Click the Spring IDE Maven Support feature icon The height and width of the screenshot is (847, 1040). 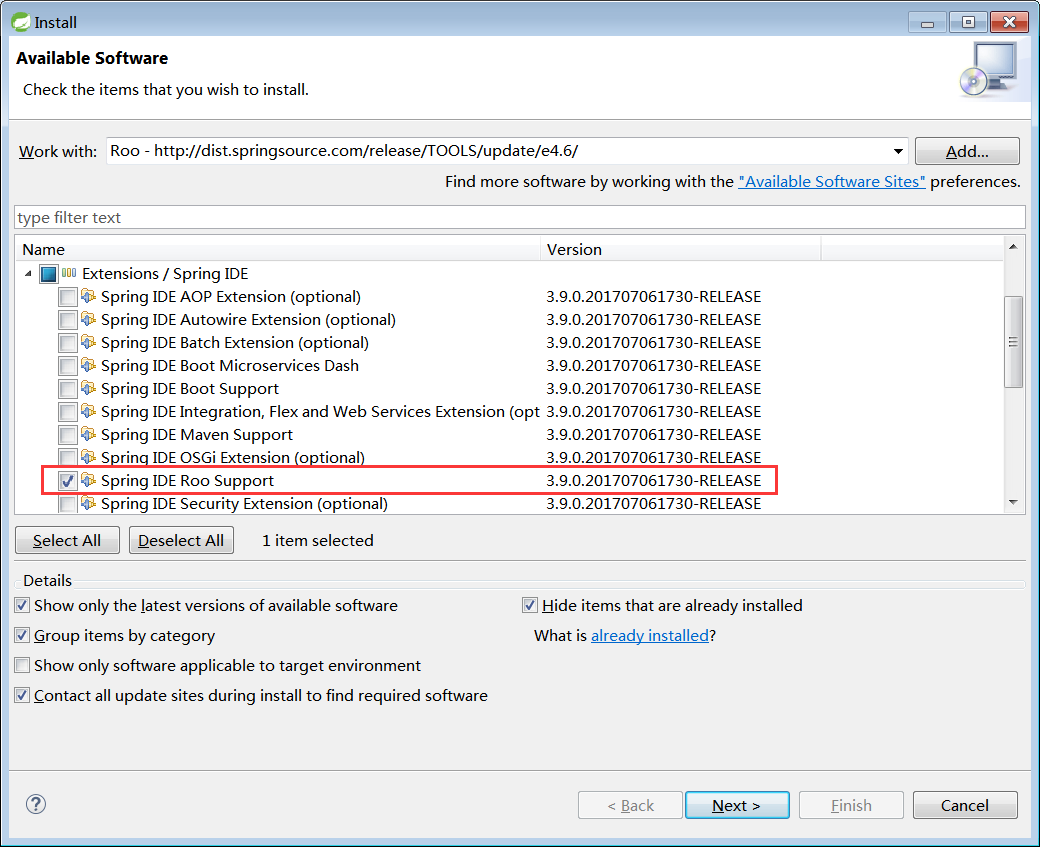point(88,434)
